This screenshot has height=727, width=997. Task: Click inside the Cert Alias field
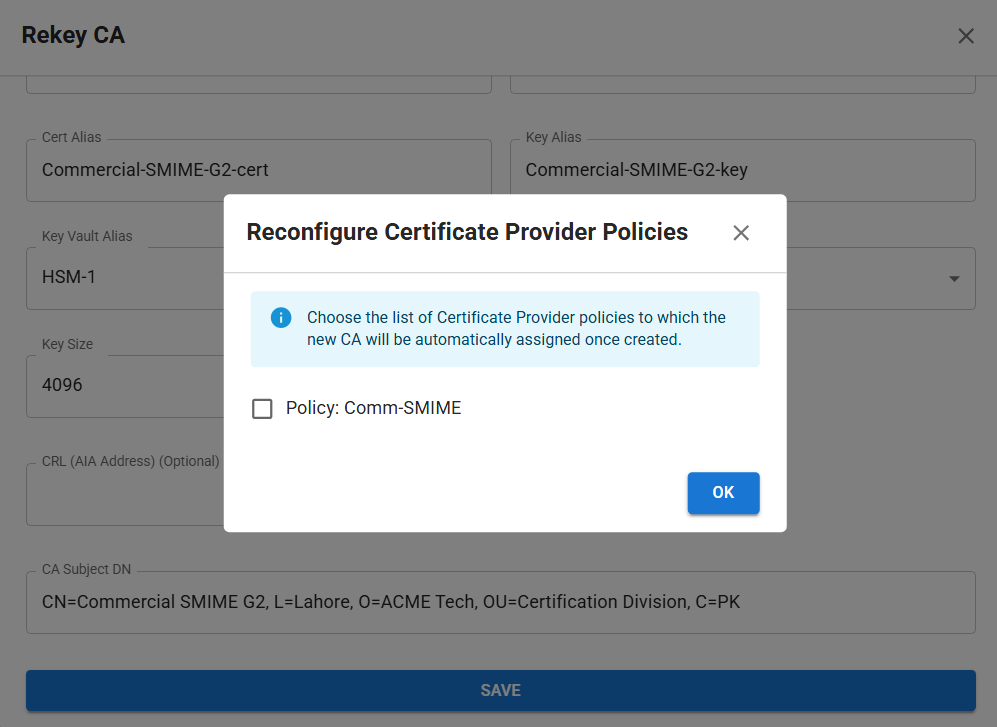click(258, 170)
